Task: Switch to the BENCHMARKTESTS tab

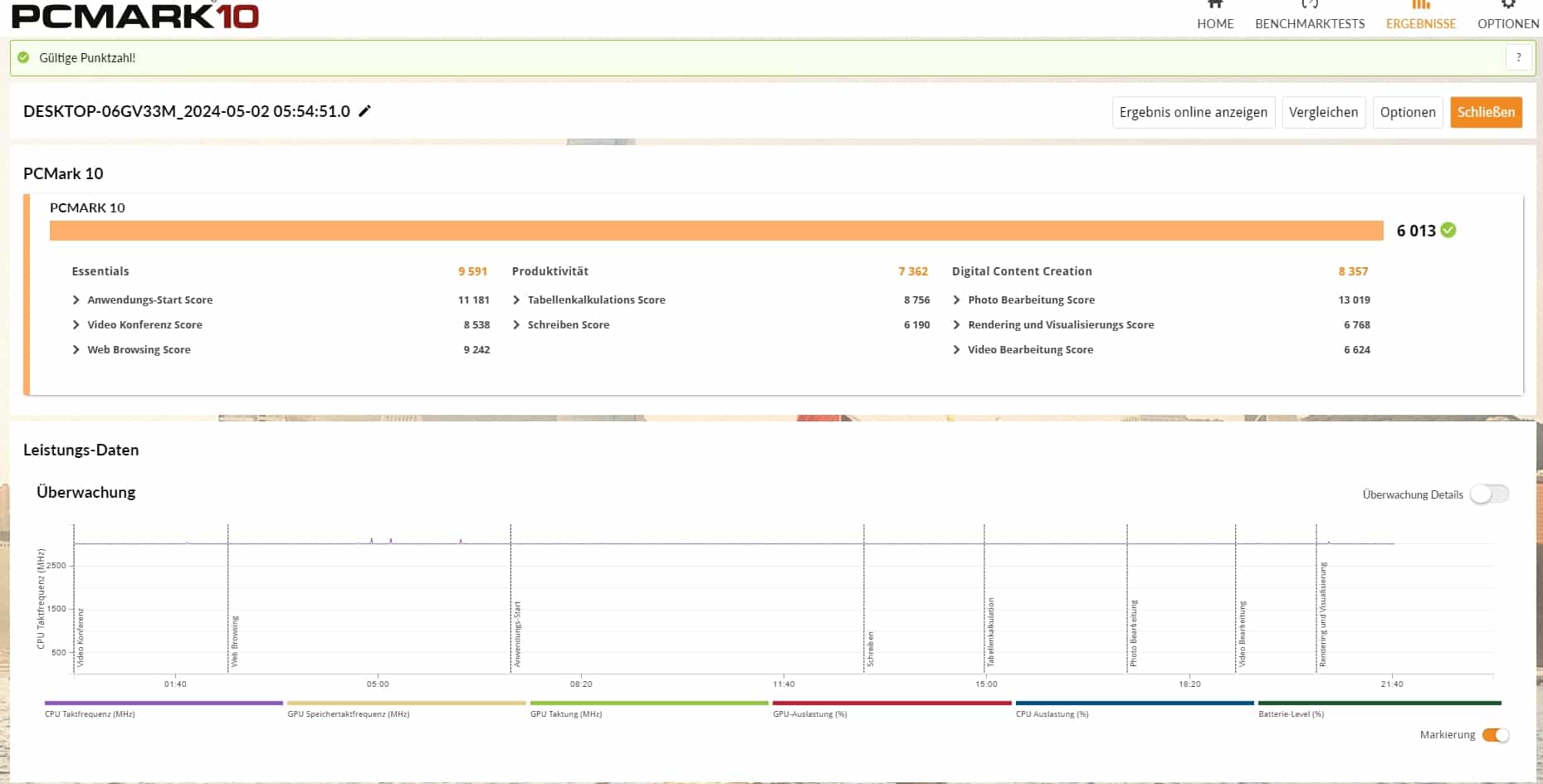Action: [x=1310, y=23]
